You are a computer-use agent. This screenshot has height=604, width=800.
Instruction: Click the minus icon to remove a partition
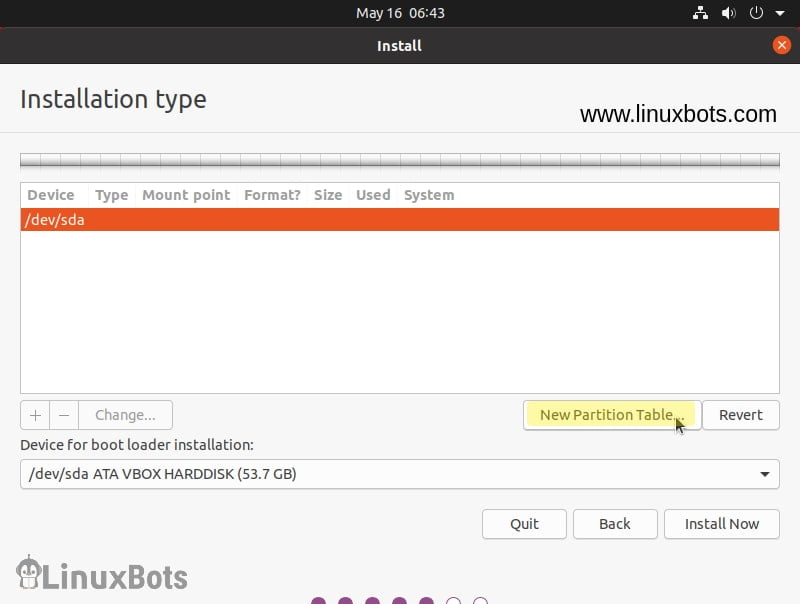point(64,414)
